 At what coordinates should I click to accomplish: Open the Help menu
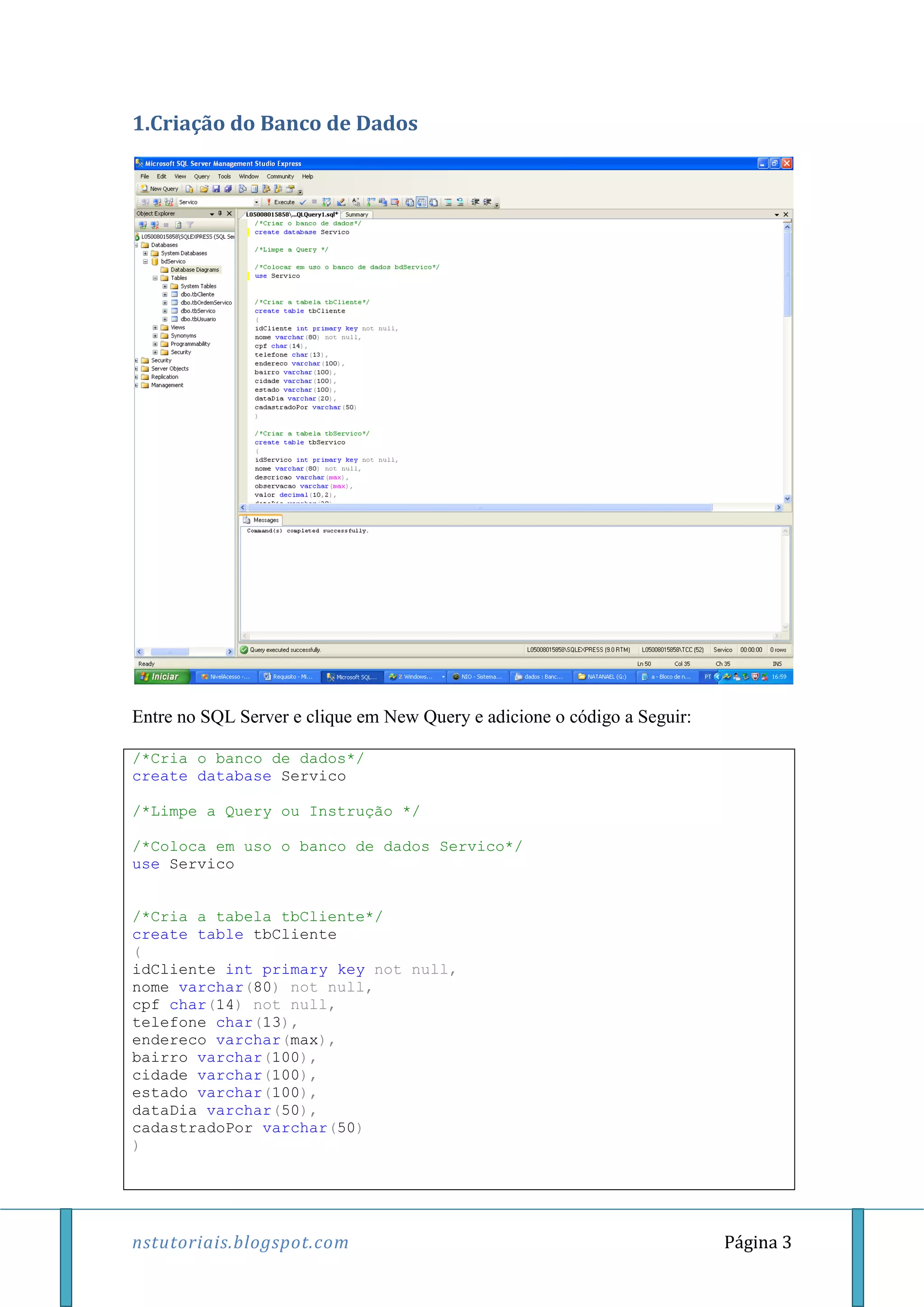click(307, 176)
